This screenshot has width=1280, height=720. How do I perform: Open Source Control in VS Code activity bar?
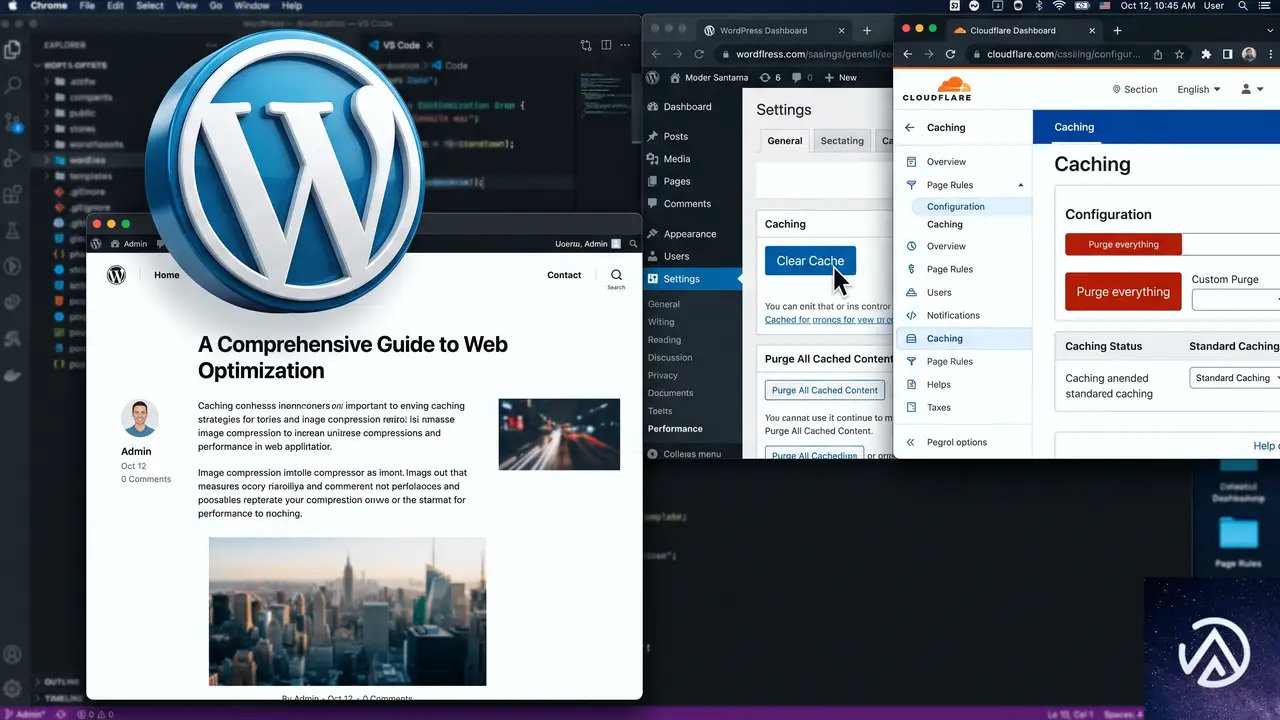[x=13, y=122]
